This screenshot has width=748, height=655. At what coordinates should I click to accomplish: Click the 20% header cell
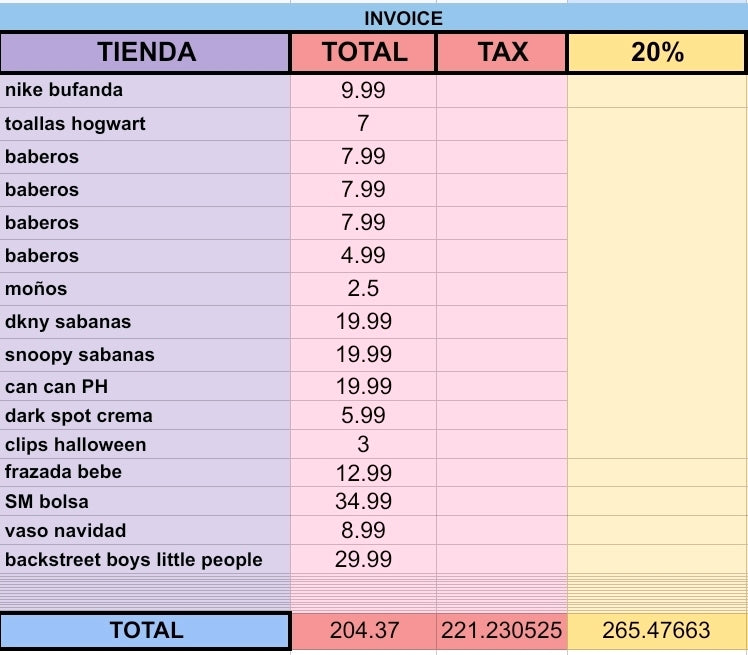click(x=657, y=53)
